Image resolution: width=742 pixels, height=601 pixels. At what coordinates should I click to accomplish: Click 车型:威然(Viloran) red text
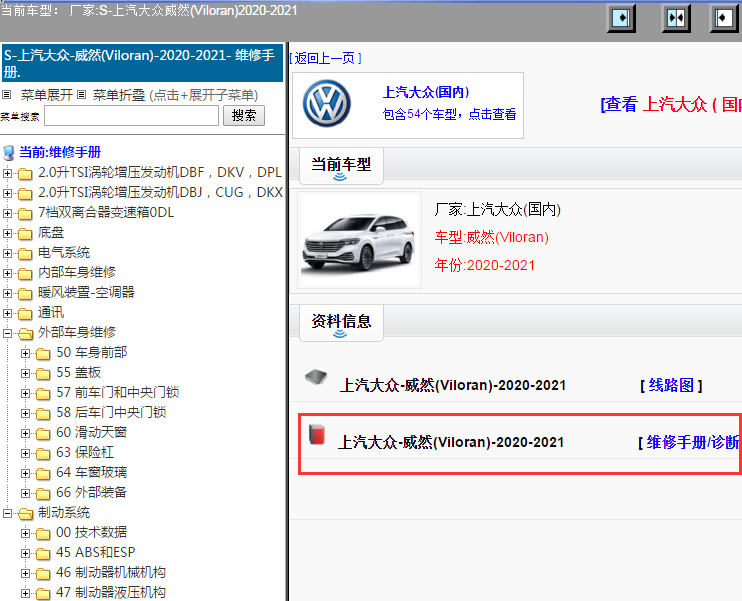(x=492, y=237)
